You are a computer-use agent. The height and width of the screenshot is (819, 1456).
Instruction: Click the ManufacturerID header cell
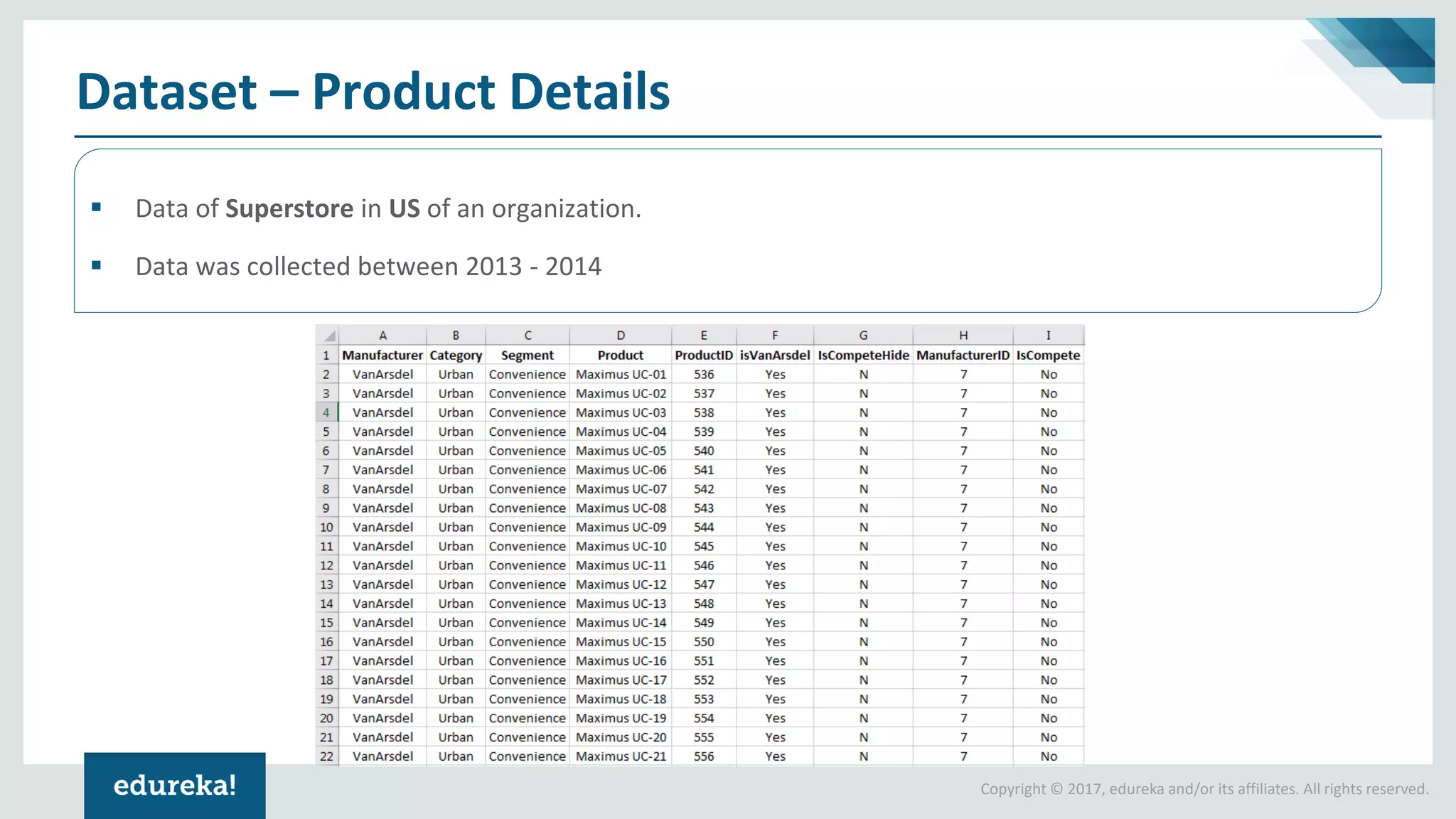click(x=963, y=355)
